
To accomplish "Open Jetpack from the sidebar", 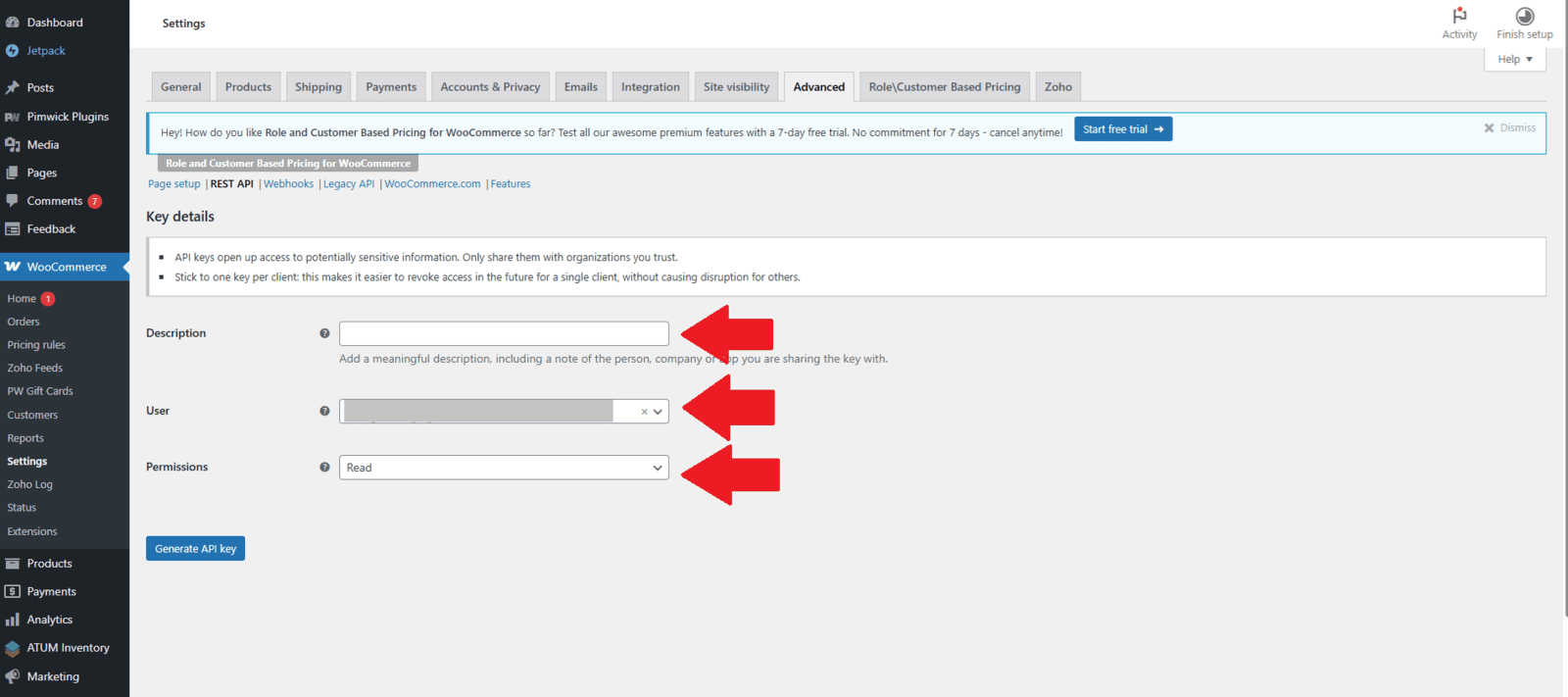I will point(46,51).
